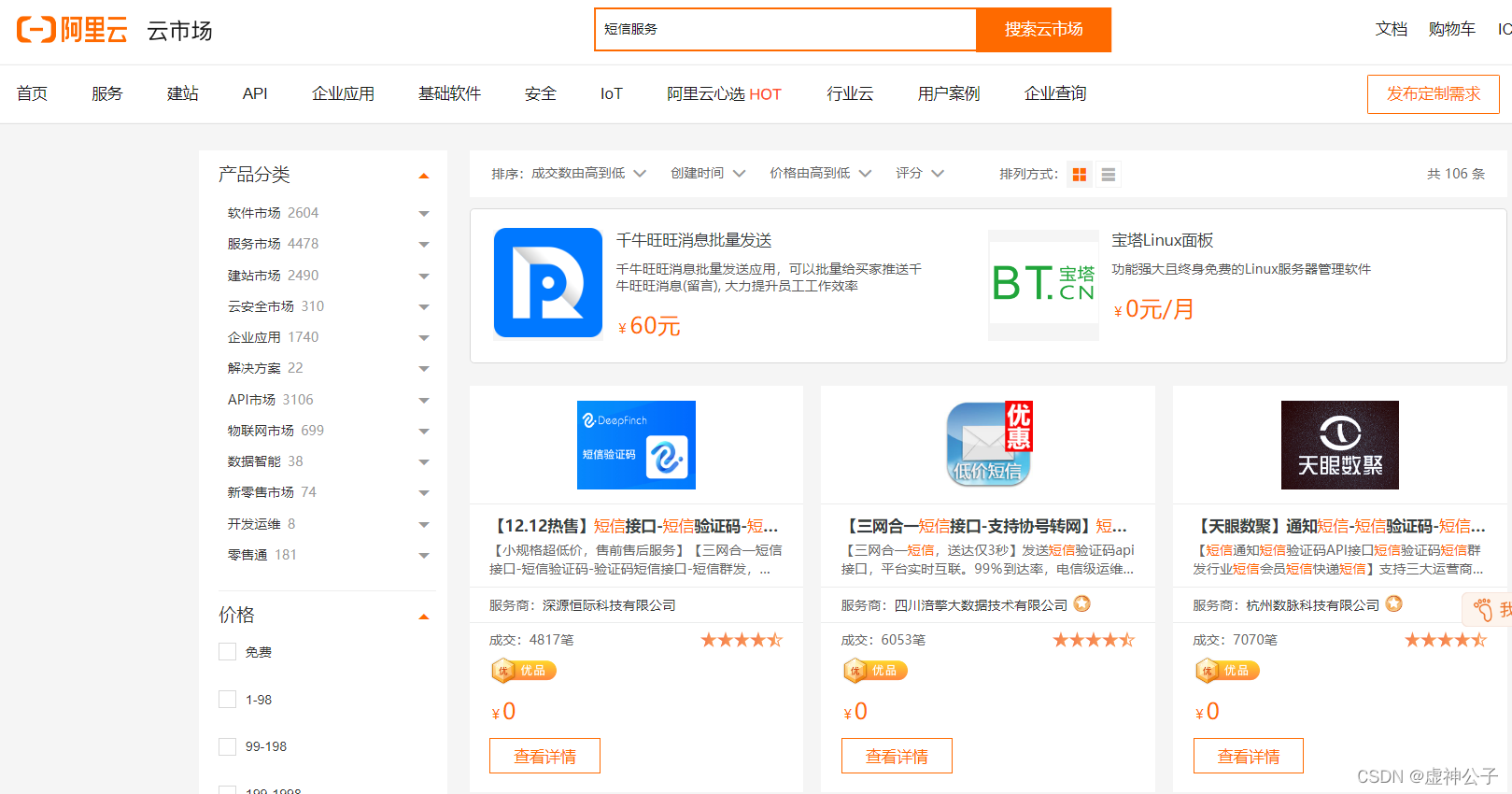Open 宝塔Linux面板 product title
The image size is (1512, 794).
point(1163,241)
